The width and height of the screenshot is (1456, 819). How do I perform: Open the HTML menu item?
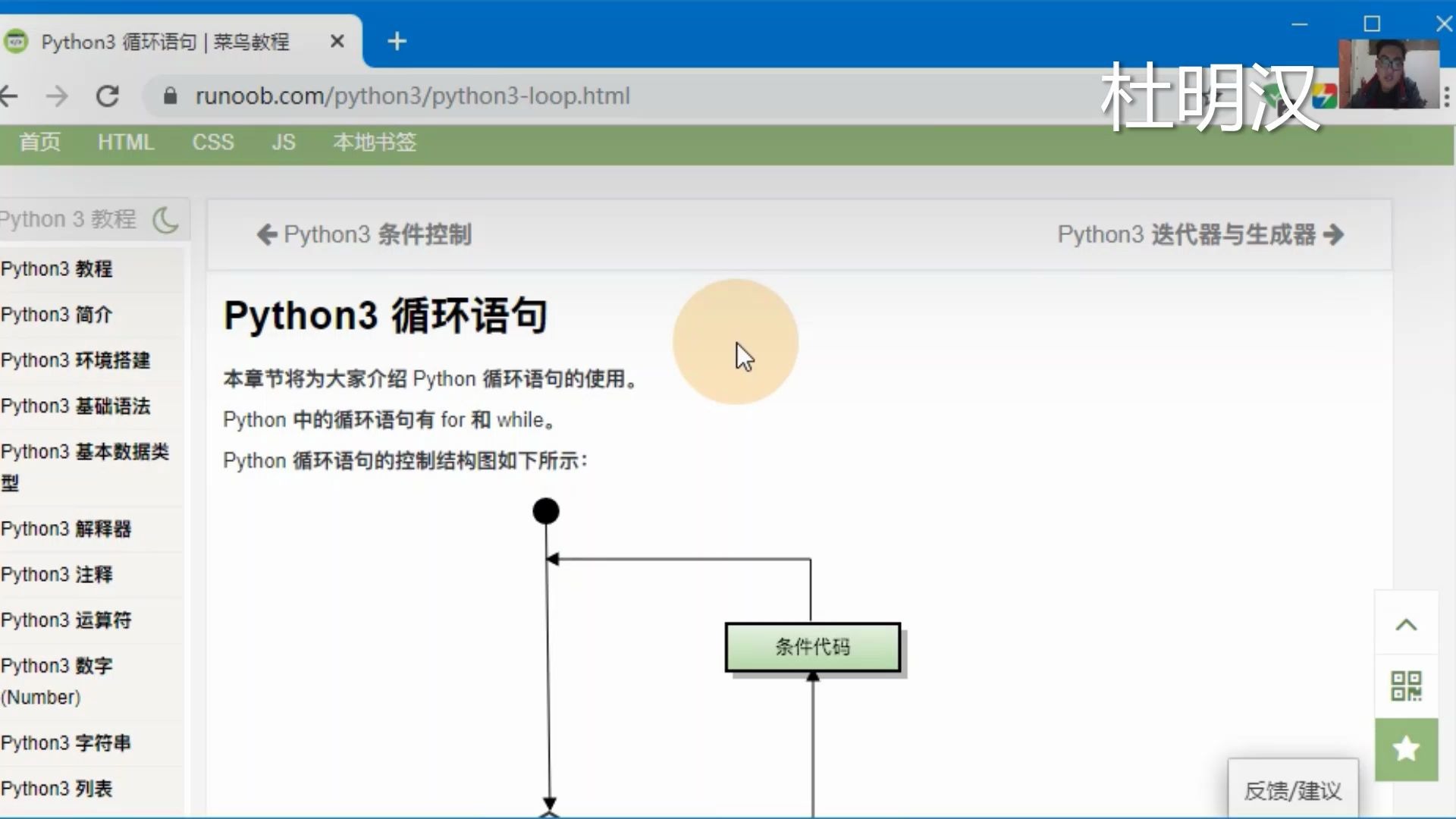126,143
